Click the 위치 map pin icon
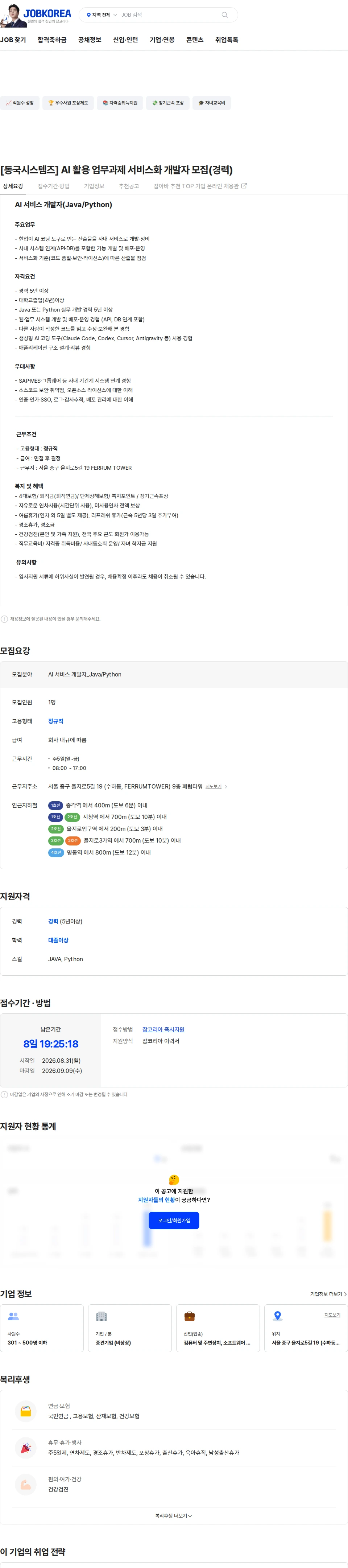This screenshot has height=1568, width=348. point(277,1316)
